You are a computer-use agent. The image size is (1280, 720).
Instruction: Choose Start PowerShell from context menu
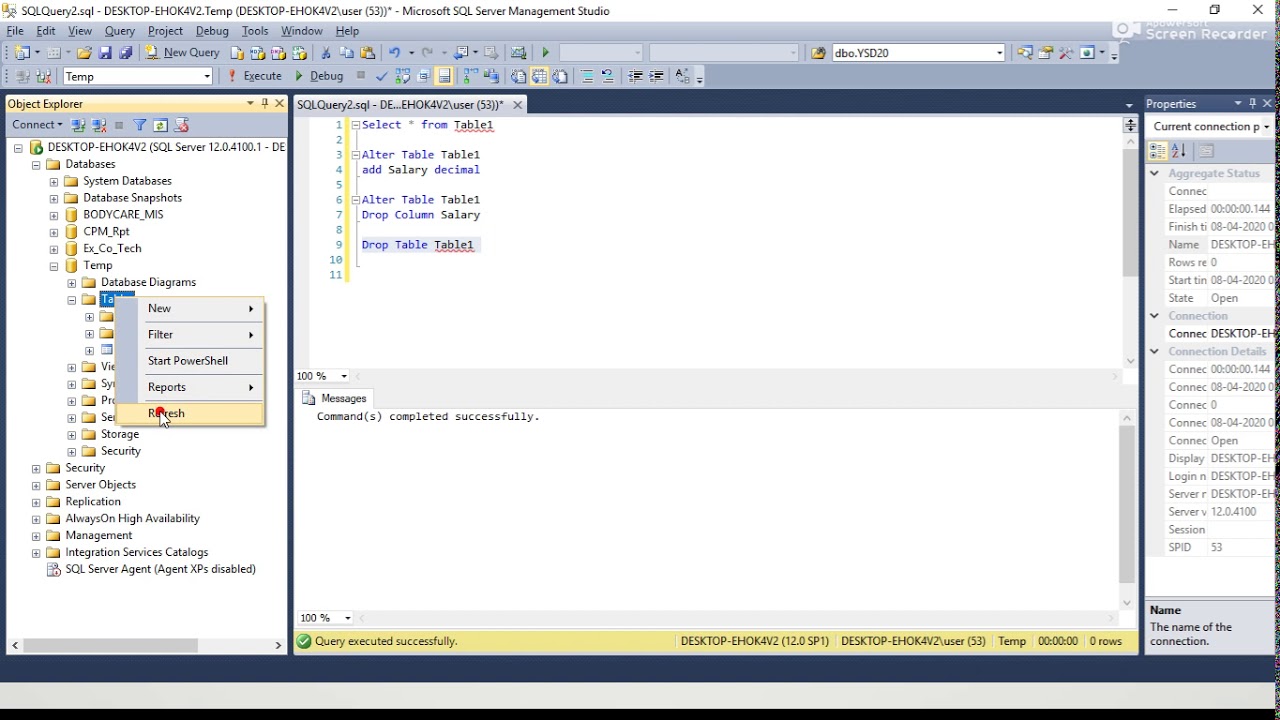(190, 360)
